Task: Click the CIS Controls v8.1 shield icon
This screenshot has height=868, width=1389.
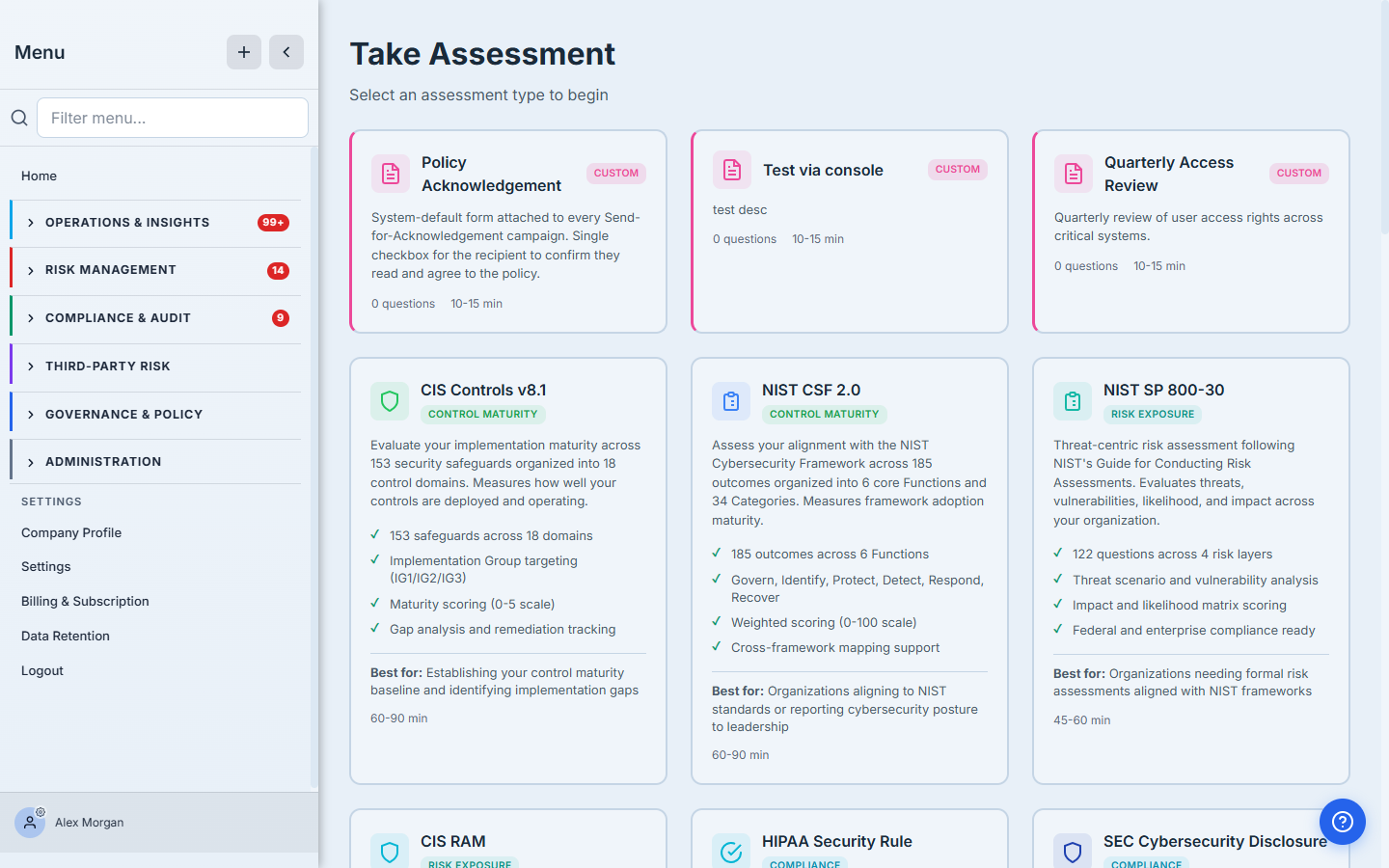Action: (x=390, y=401)
